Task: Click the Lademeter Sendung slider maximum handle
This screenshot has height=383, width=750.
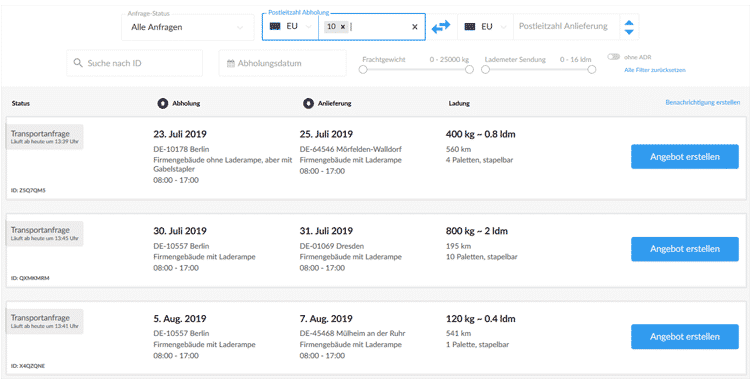Action: tap(592, 70)
